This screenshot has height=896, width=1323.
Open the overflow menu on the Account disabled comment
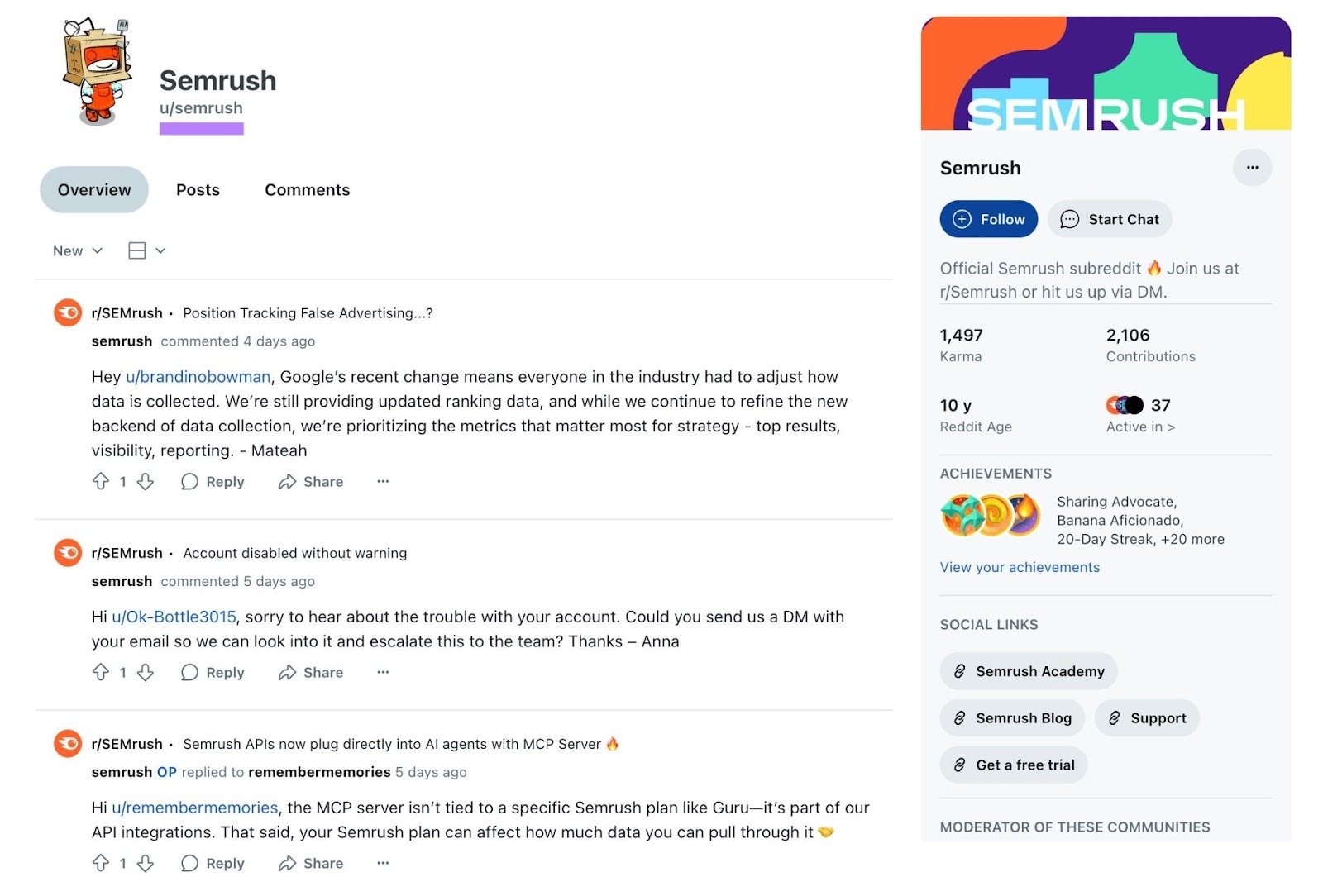(x=382, y=672)
